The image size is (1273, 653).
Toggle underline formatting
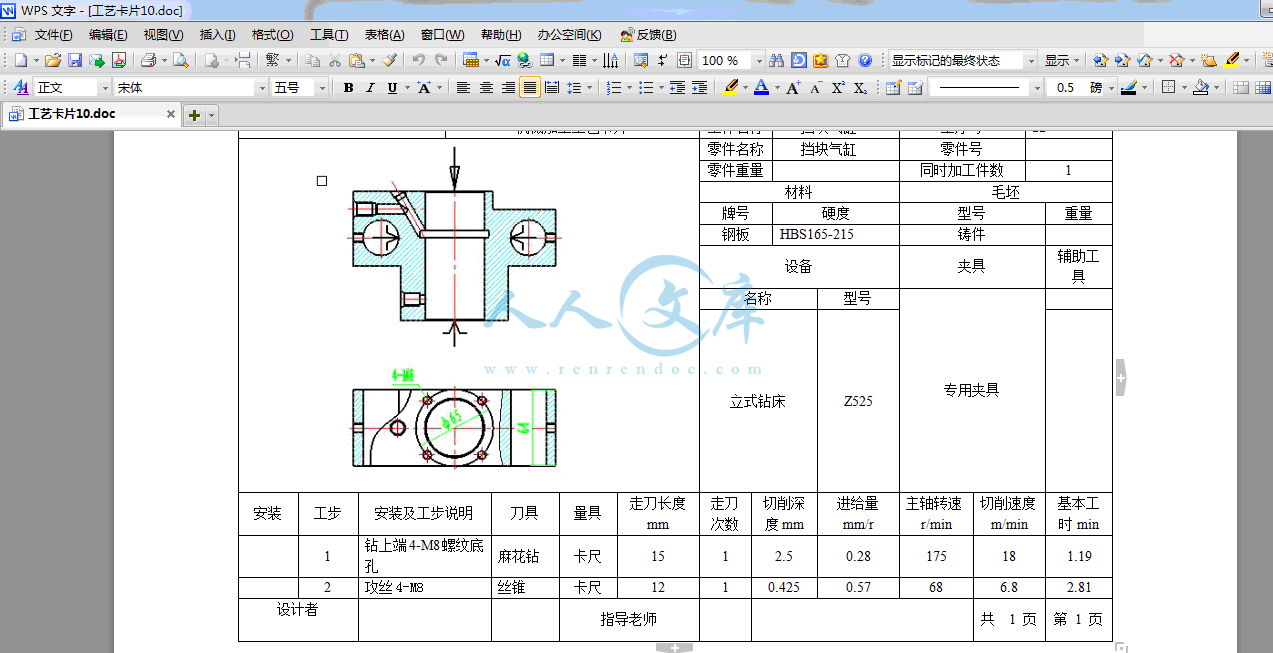tap(392, 87)
